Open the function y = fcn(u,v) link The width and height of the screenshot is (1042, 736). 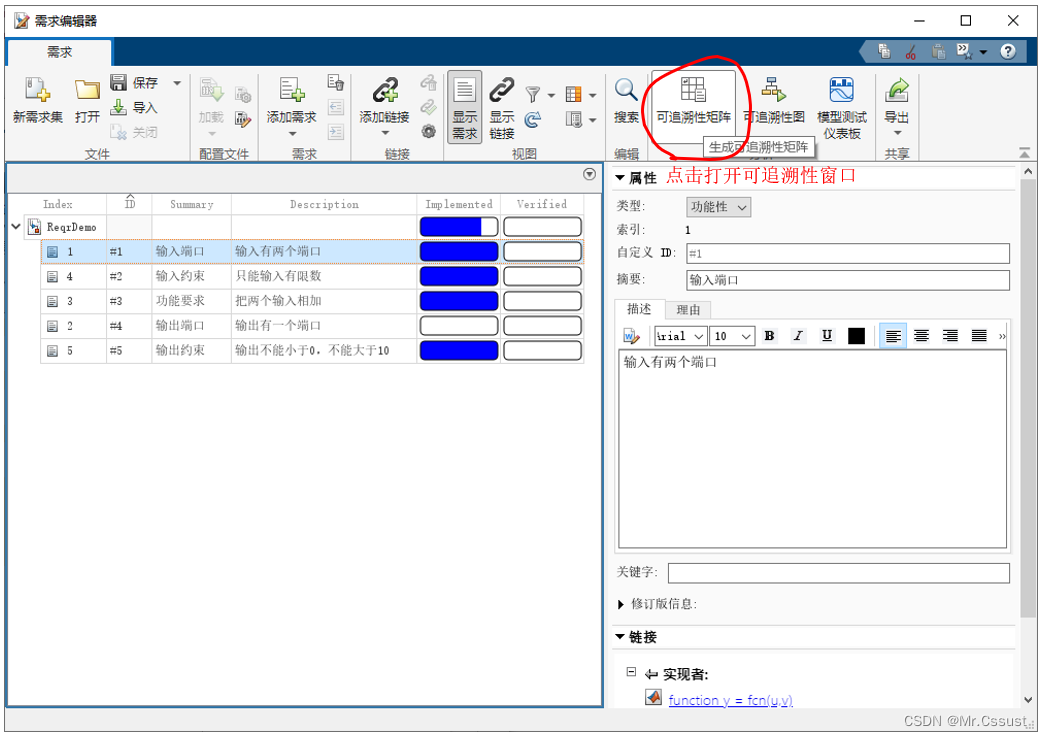pos(730,700)
